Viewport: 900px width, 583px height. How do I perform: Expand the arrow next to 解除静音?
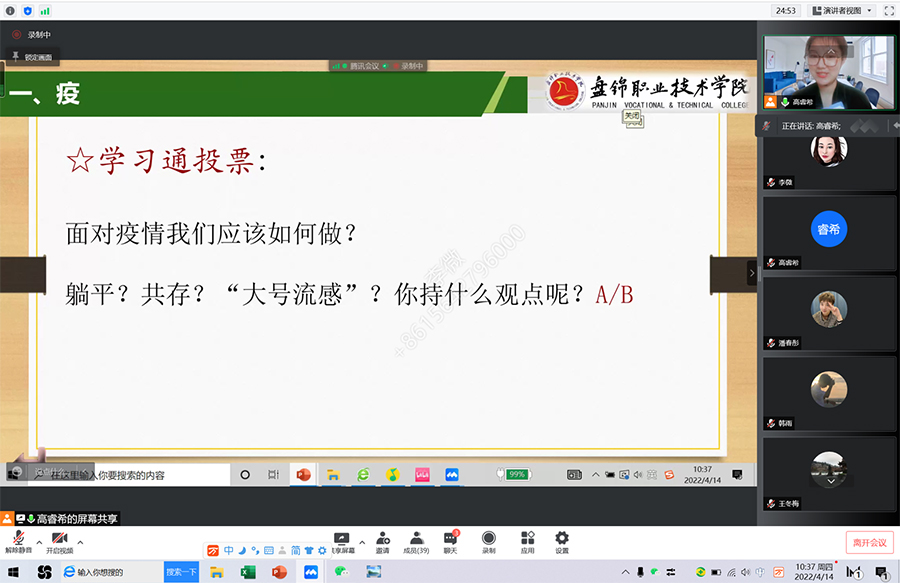[37, 542]
